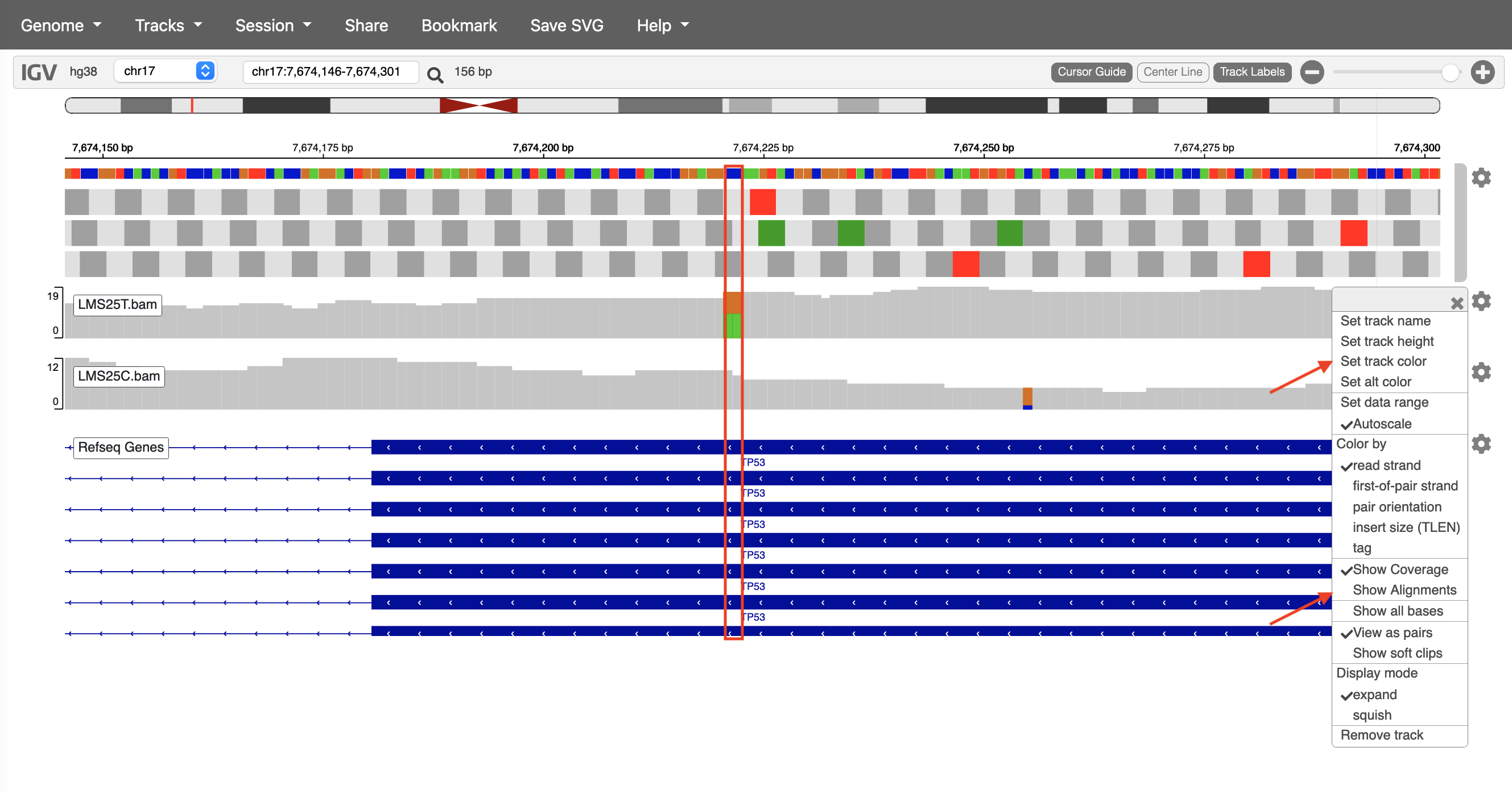Open gear settings for the sequence track
The width and height of the screenshot is (1512, 793).
coord(1481,177)
